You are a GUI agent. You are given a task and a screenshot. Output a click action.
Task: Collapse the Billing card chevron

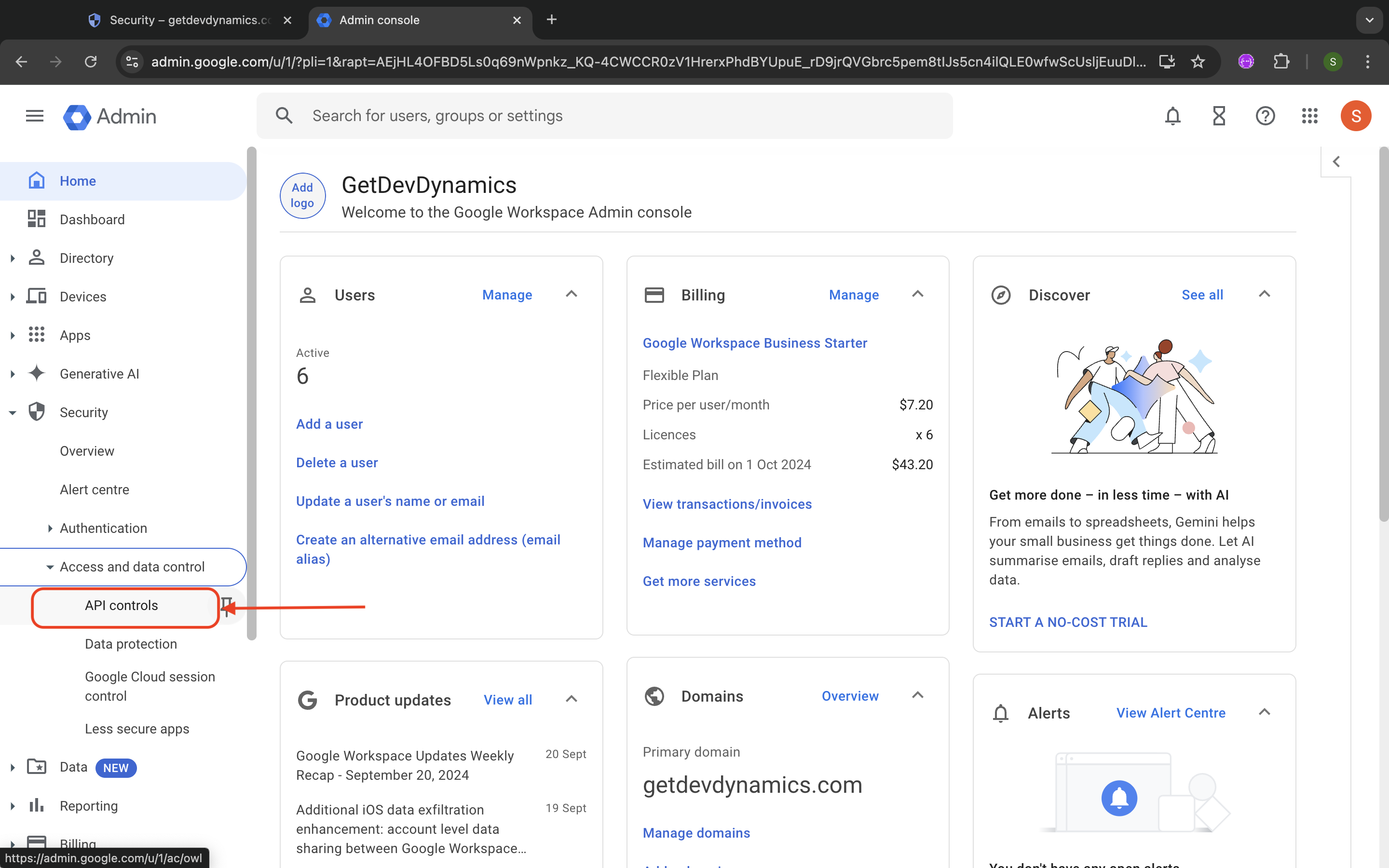pyautogui.click(x=918, y=295)
